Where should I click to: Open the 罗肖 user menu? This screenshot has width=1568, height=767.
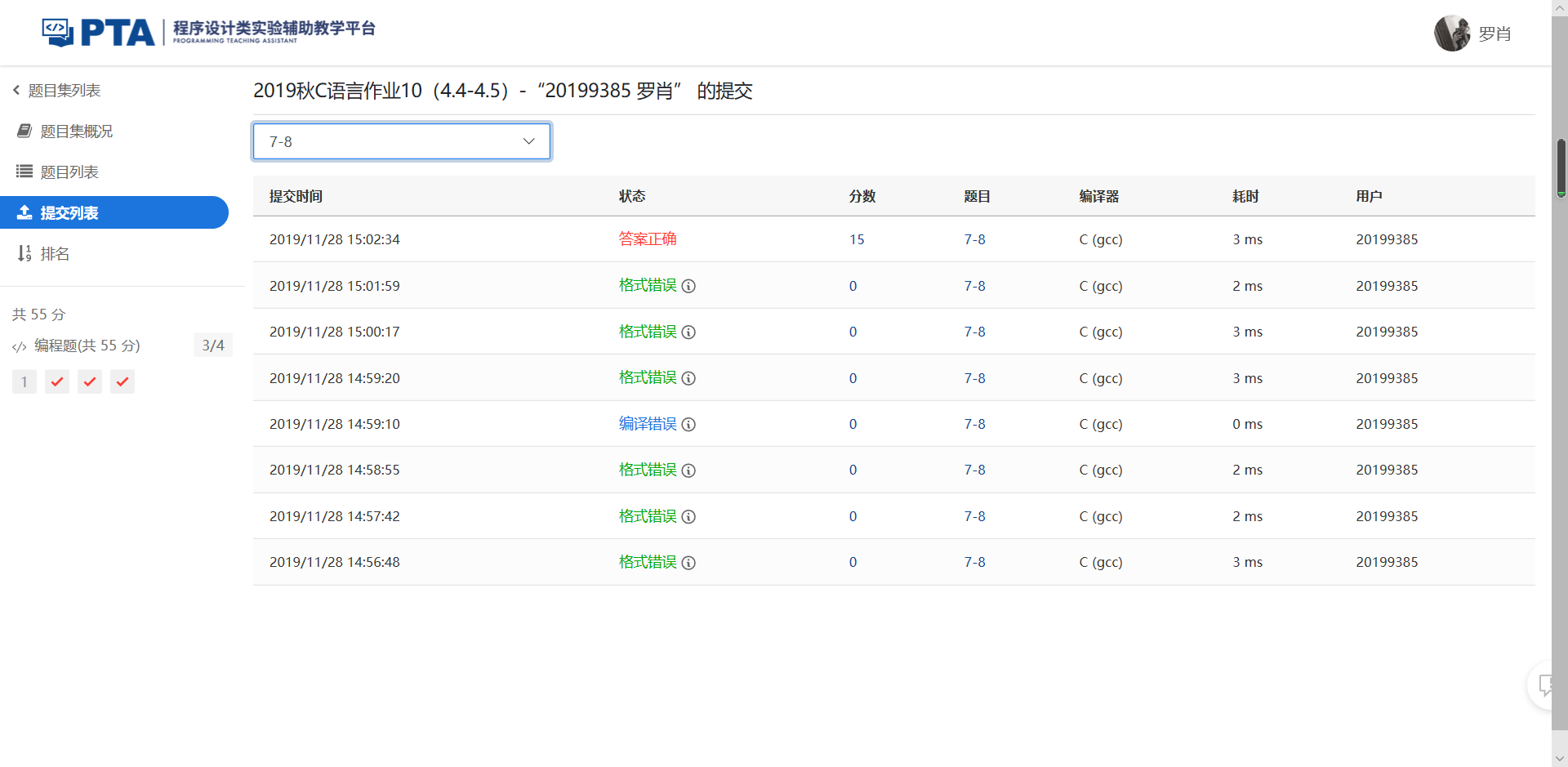[1494, 33]
